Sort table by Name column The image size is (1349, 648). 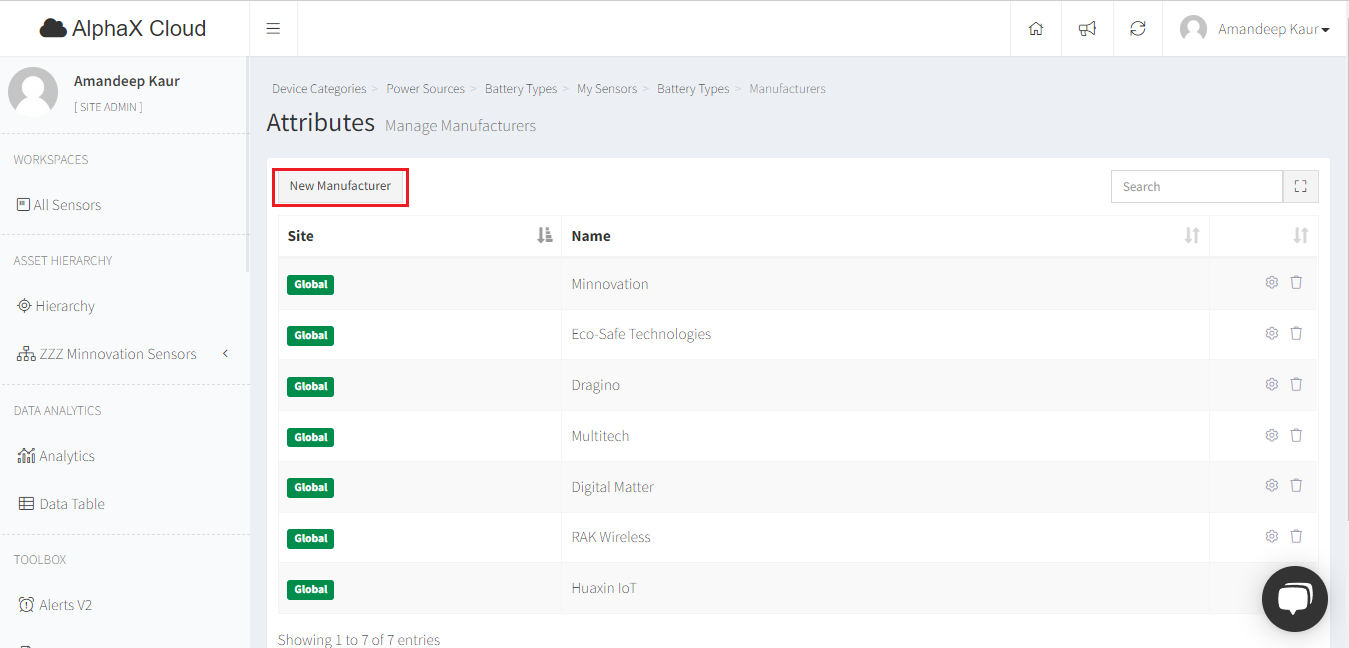tap(1192, 236)
